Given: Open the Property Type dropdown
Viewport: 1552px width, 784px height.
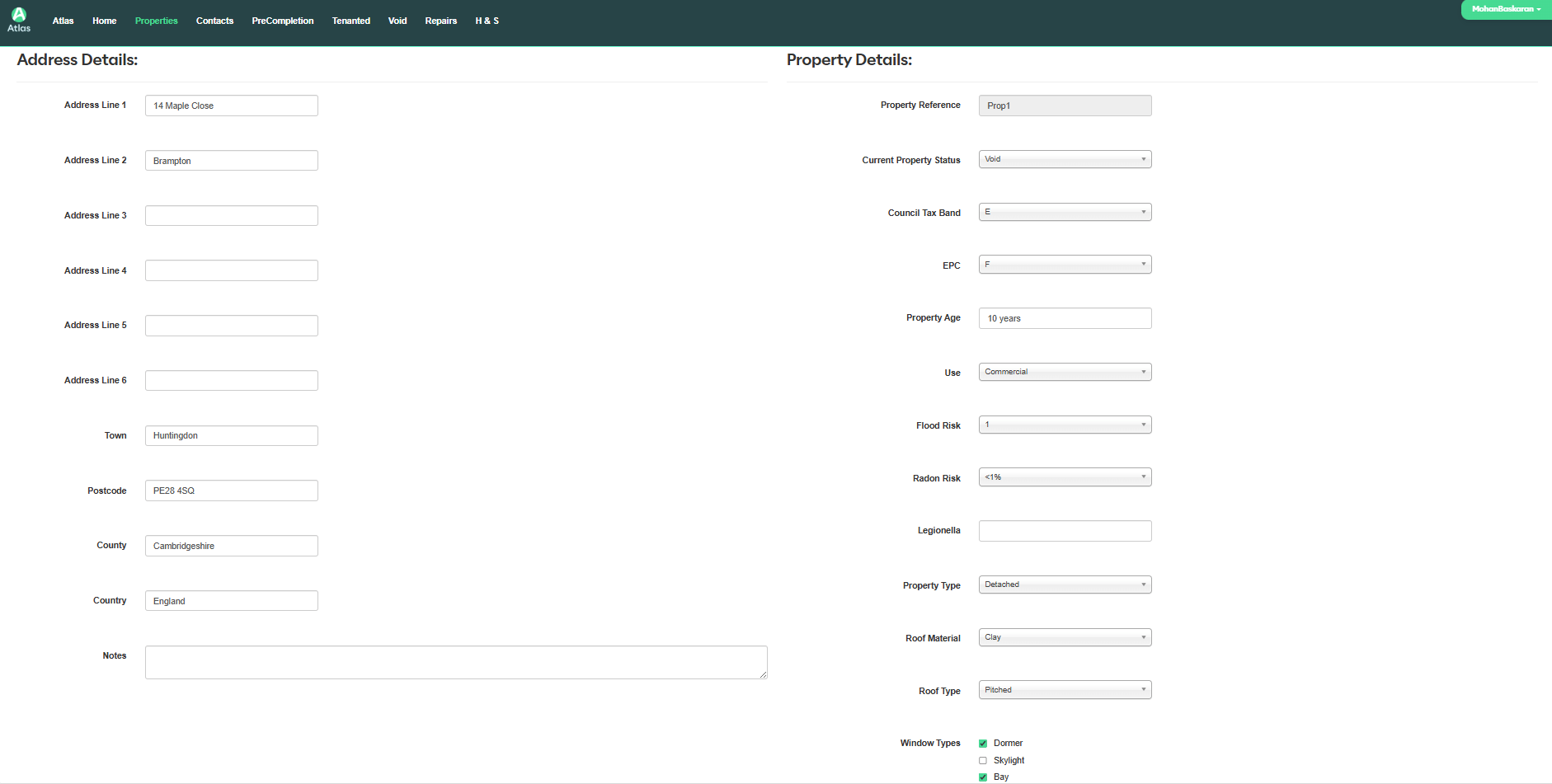Looking at the screenshot, I should click(x=1064, y=585).
